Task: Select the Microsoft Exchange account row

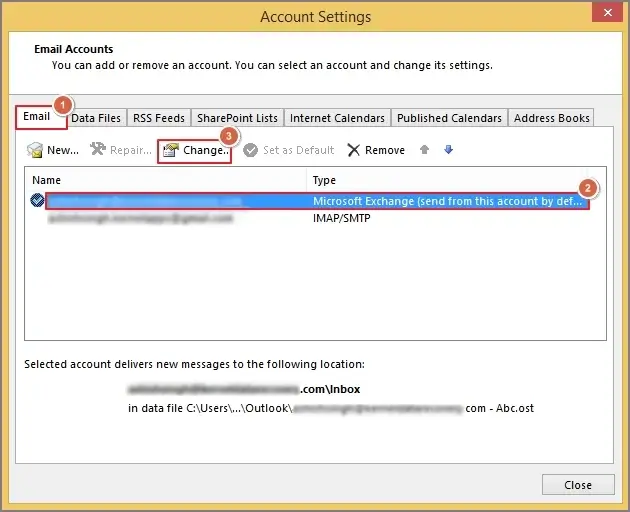Action: pyautogui.click(x=317, y=201)
